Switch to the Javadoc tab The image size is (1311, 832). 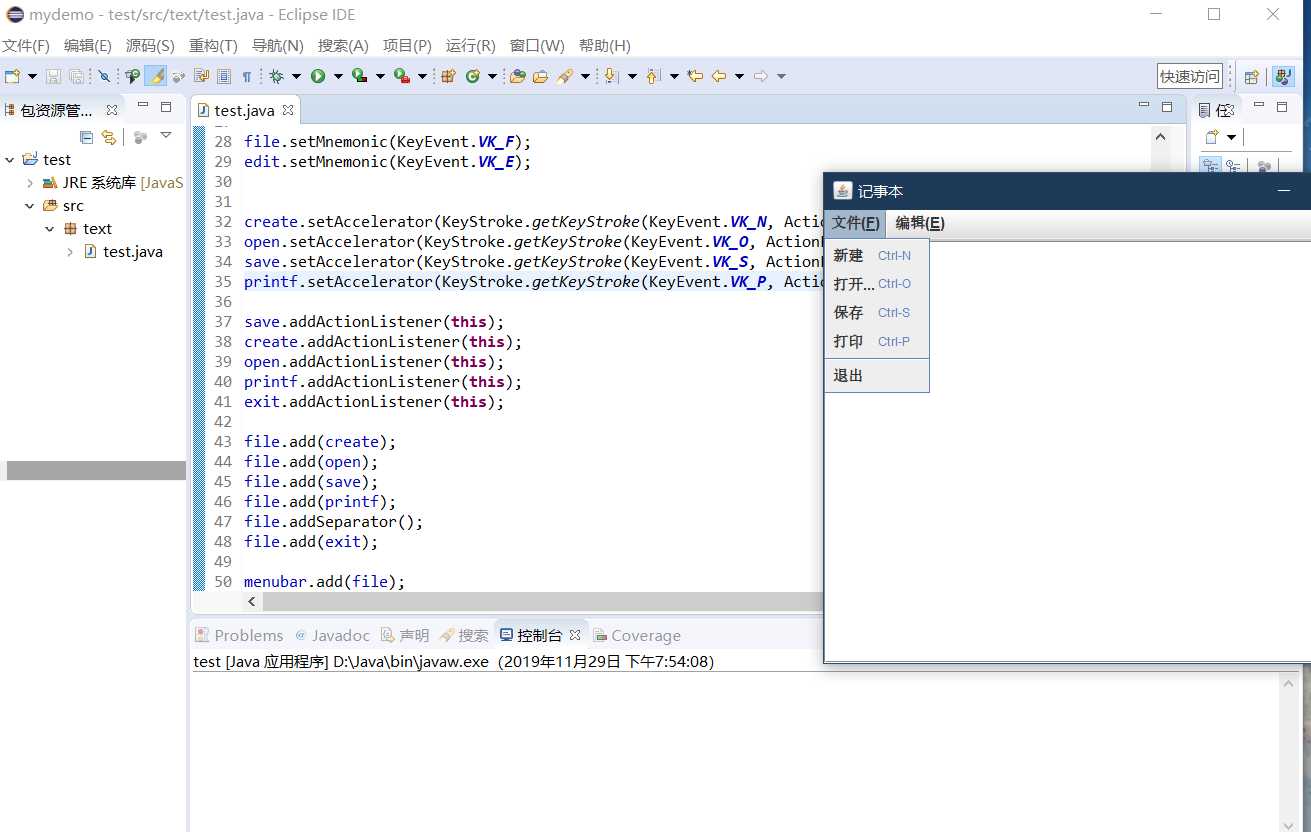pos(331,635)
